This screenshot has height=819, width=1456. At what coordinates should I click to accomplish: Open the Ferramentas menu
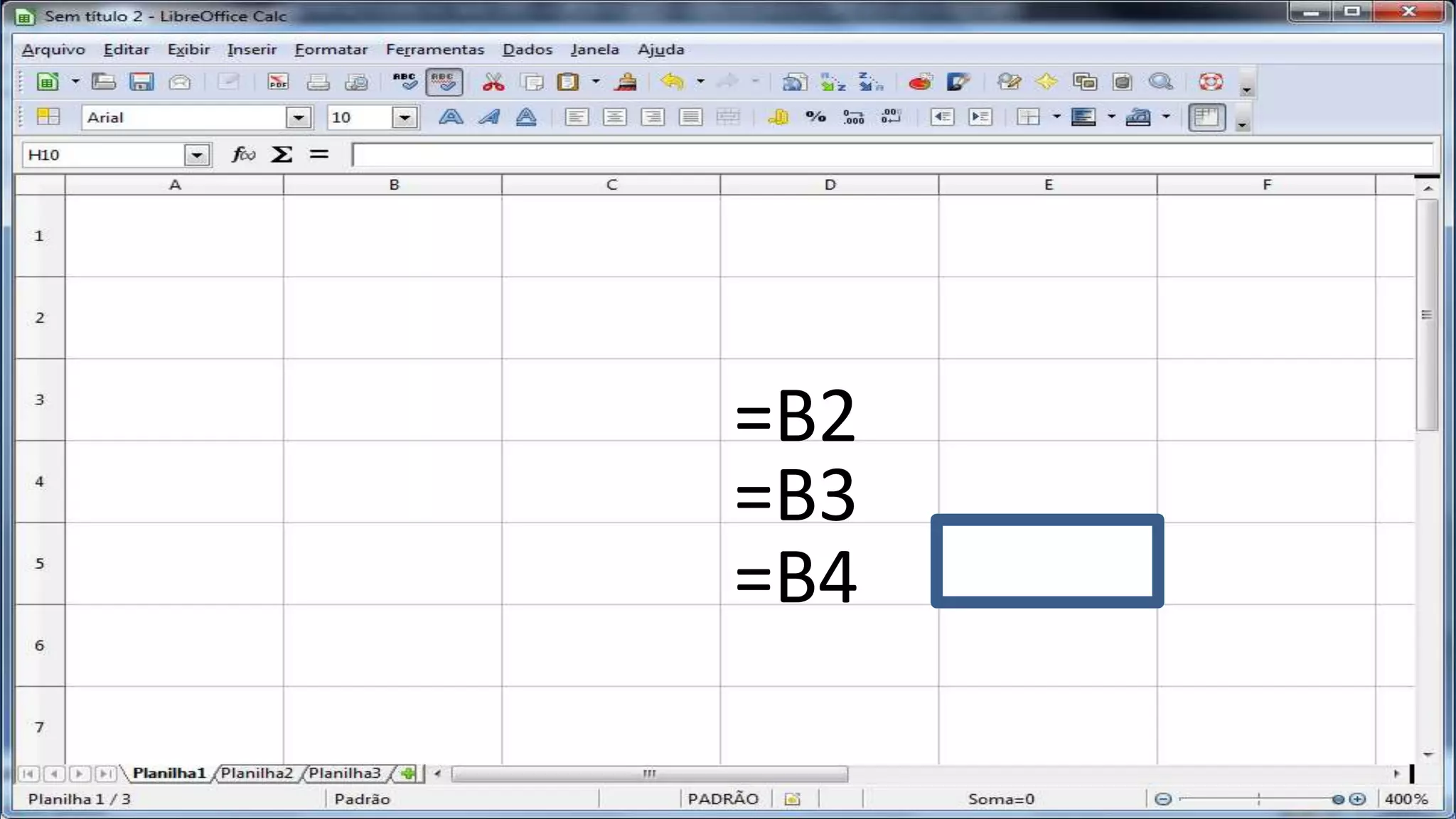[x=435, y=49]
